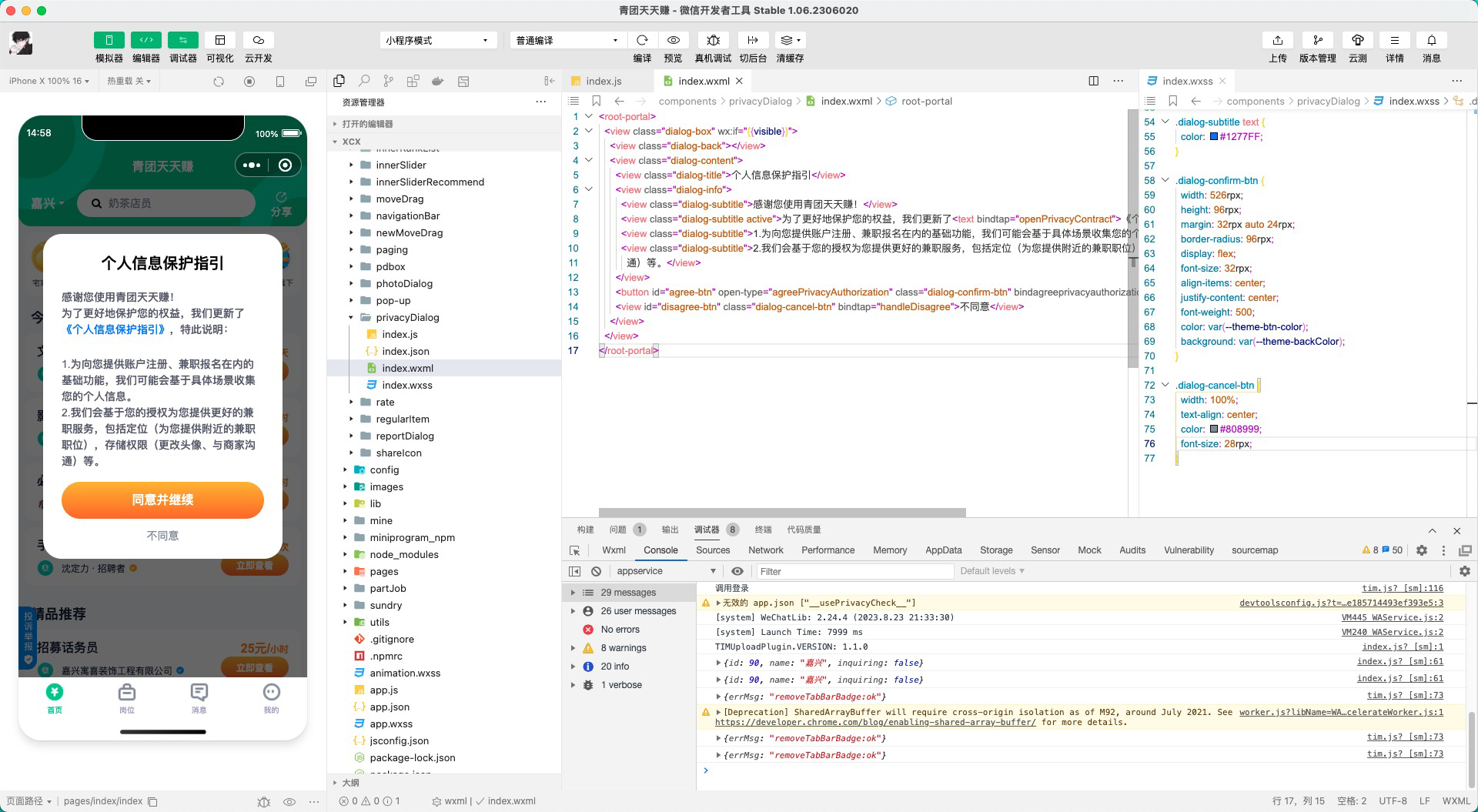1478x812 pixels.
Task: Open the visualization (可视化) tool
Action: click(219, 40)
